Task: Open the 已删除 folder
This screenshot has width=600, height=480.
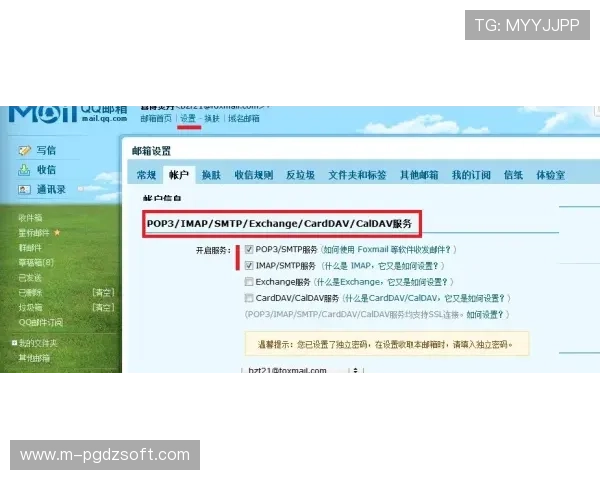Action: pos(30,292)
